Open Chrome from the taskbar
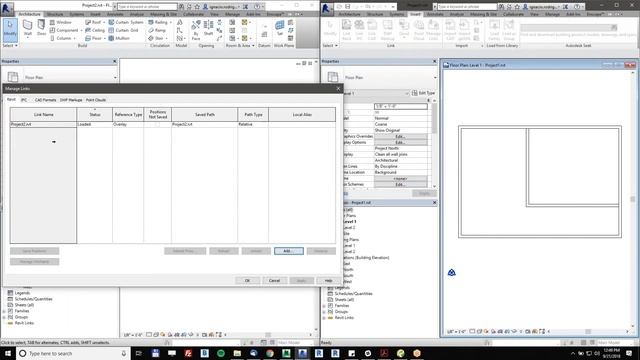This screenshot has height=360, width=640. coord(270,353)
